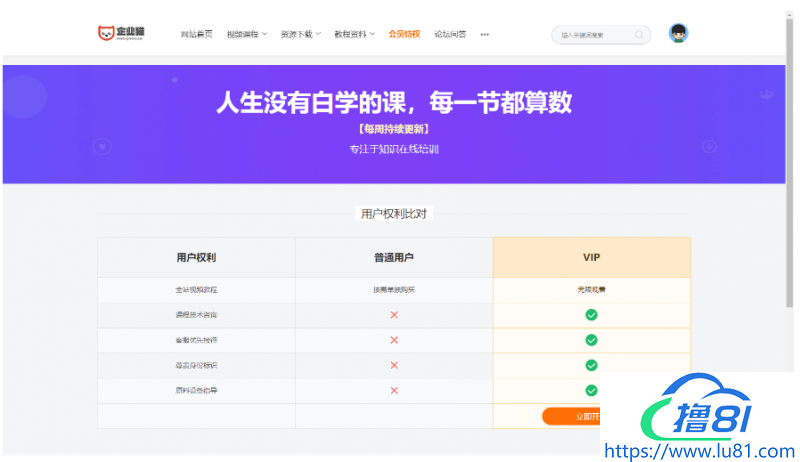Click red X in 课程技术咨询 row
This screenshot has height=462, width=800.
click(394, 314)
